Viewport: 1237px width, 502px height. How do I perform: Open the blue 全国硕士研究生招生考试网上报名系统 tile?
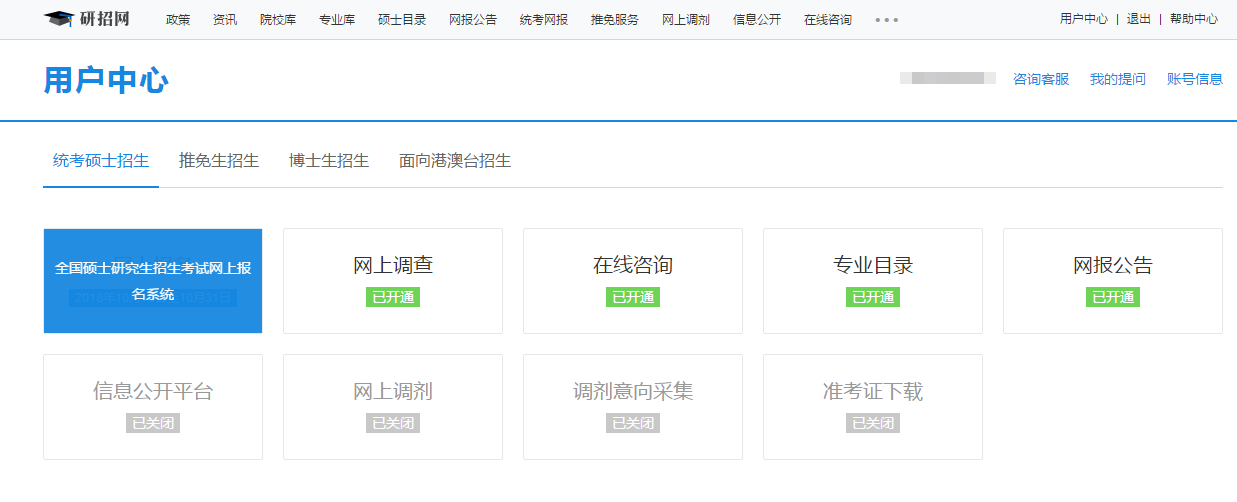(153, 280)
